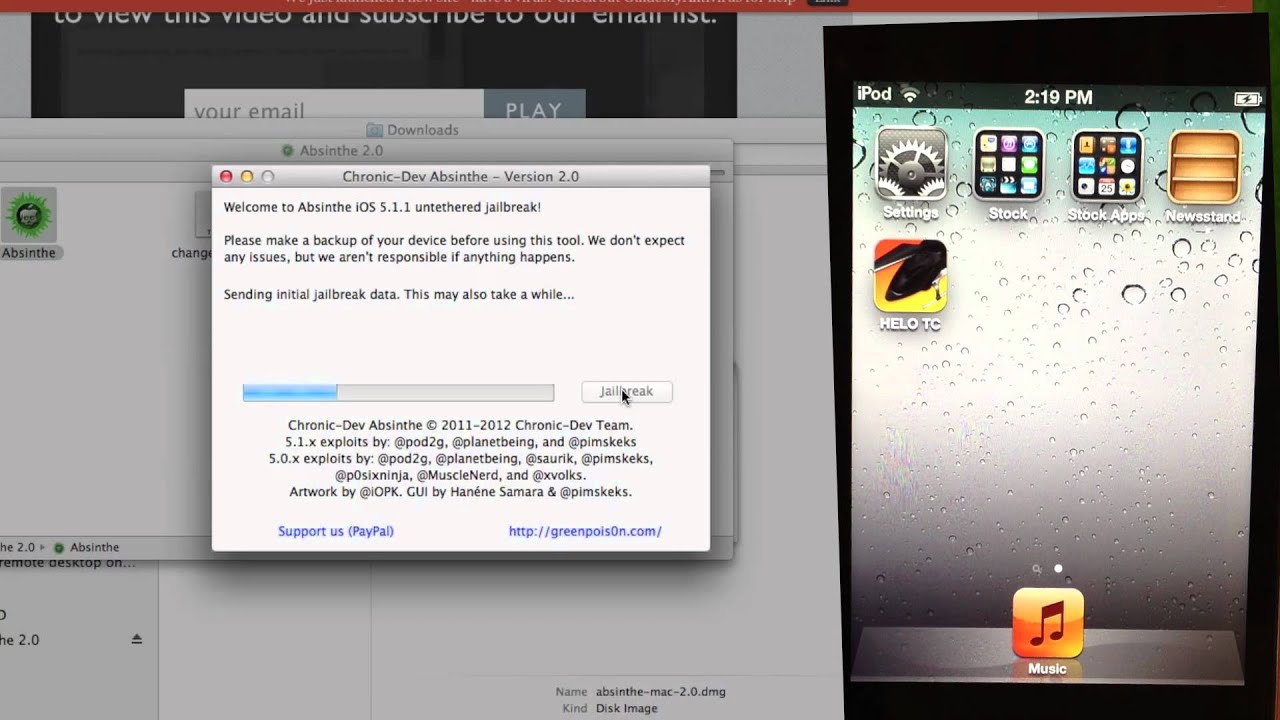The height and width of the screenshot is (720, 1280).
Task: Click the Disk Image kind label
Action: point(626,708)
